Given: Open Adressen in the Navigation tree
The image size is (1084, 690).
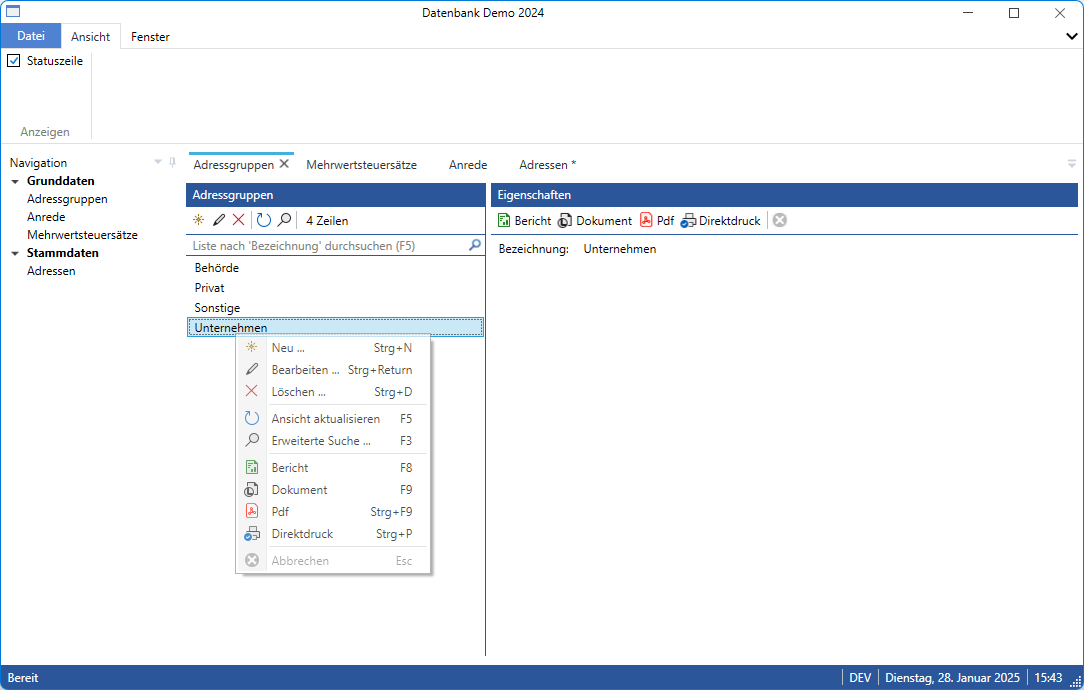Looking at the screenshot, I should click(51, 271).
